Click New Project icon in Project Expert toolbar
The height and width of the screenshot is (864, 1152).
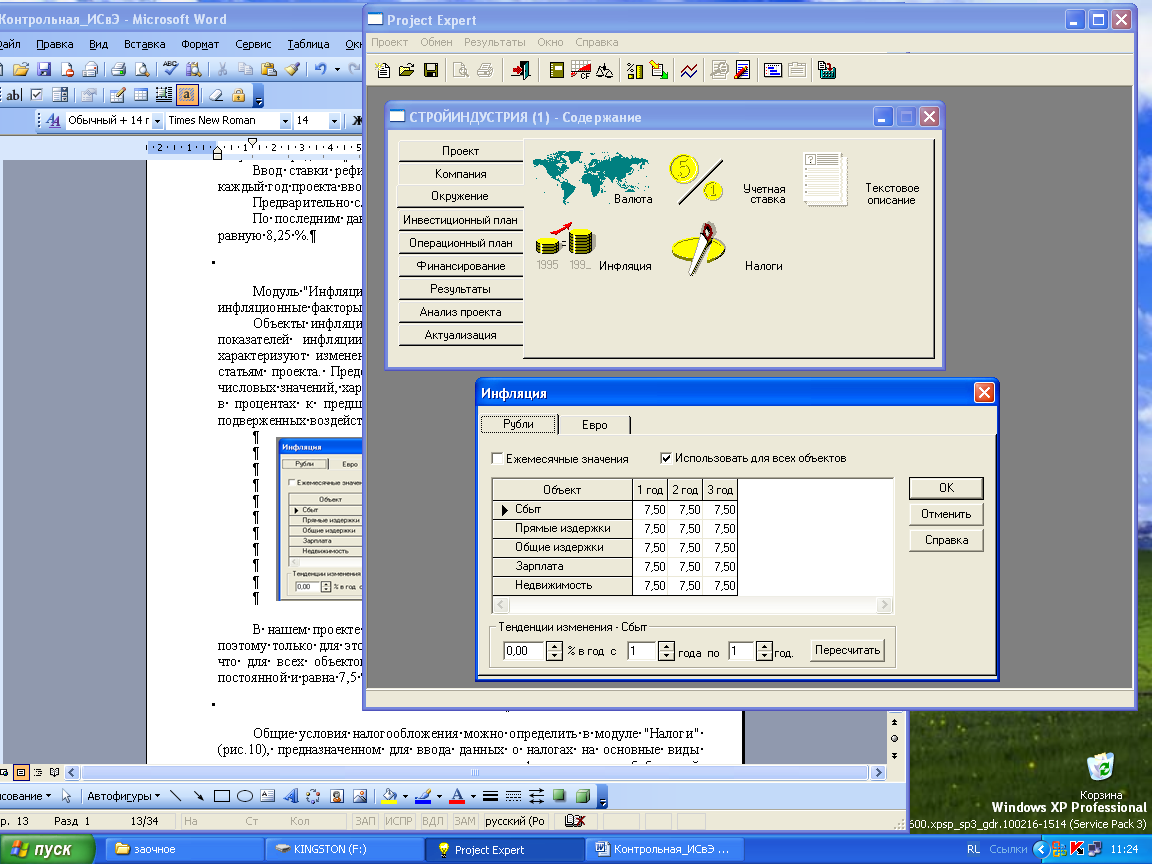[x=383, y=71]
